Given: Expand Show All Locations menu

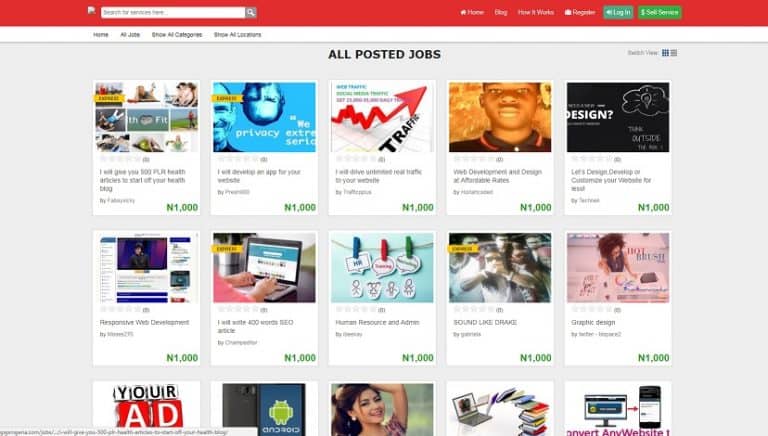Looking at the screenshot, I should coord(238,35).
